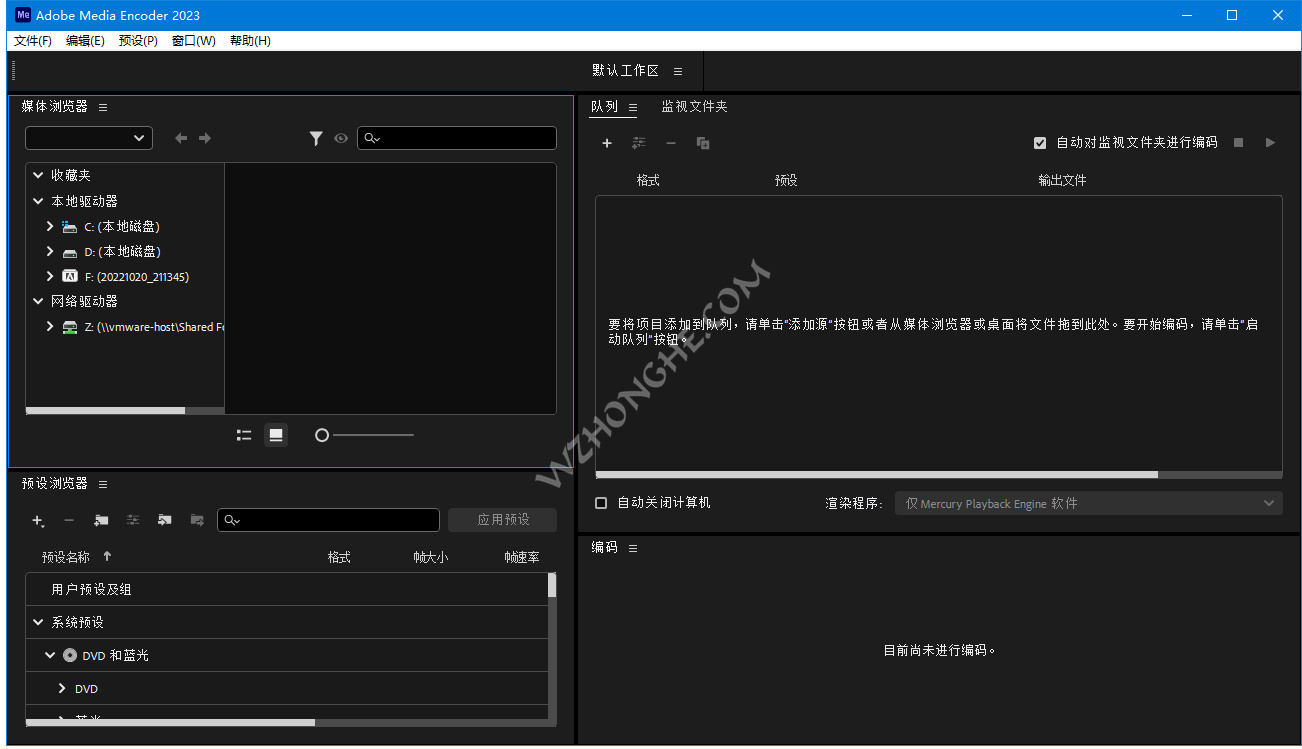The image size is (1302, 749).
Task: Toggle the filter types icon in Media Browser
Action: tap(316, 138)
